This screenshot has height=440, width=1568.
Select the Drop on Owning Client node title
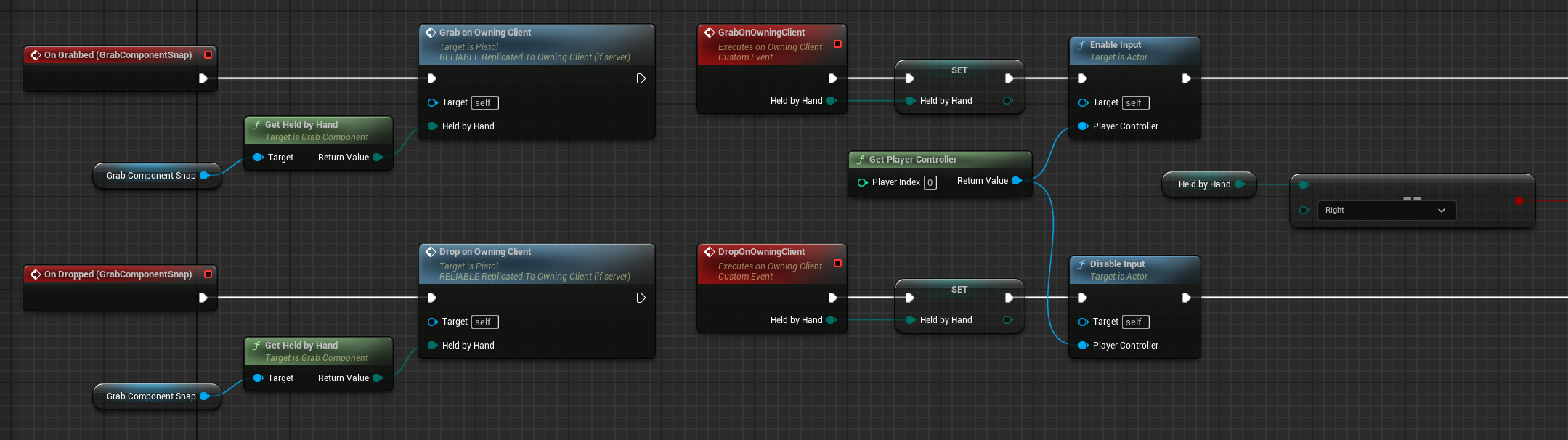point(485,252)
